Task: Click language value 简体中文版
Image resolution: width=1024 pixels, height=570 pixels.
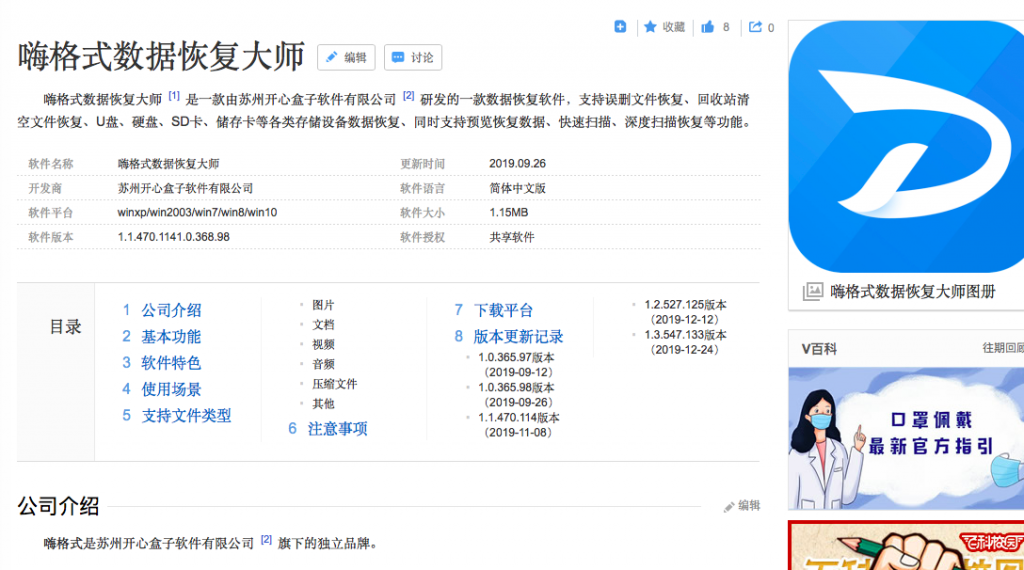Action: coord(517,188)
